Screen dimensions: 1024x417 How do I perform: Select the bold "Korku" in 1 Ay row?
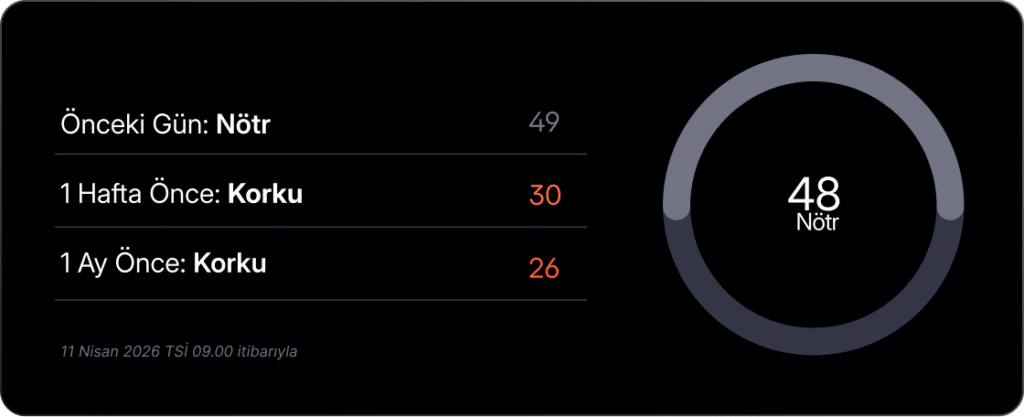(x=229, y=265)
